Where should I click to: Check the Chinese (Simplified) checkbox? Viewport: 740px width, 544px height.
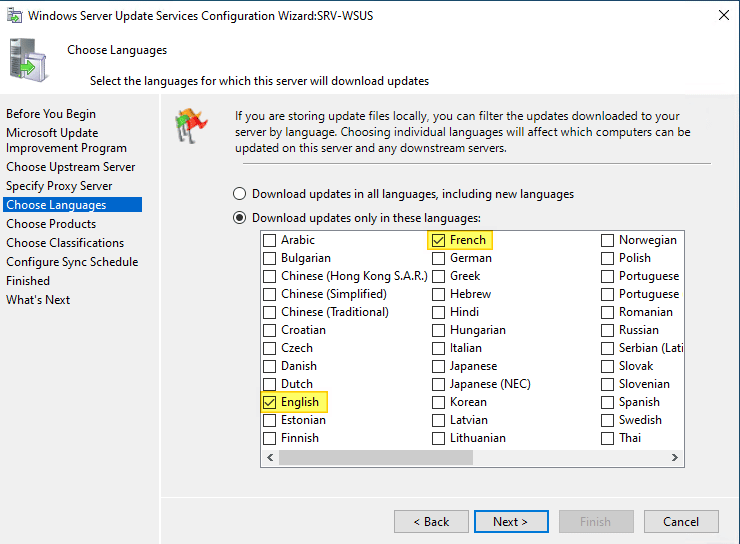pos(269,294)
